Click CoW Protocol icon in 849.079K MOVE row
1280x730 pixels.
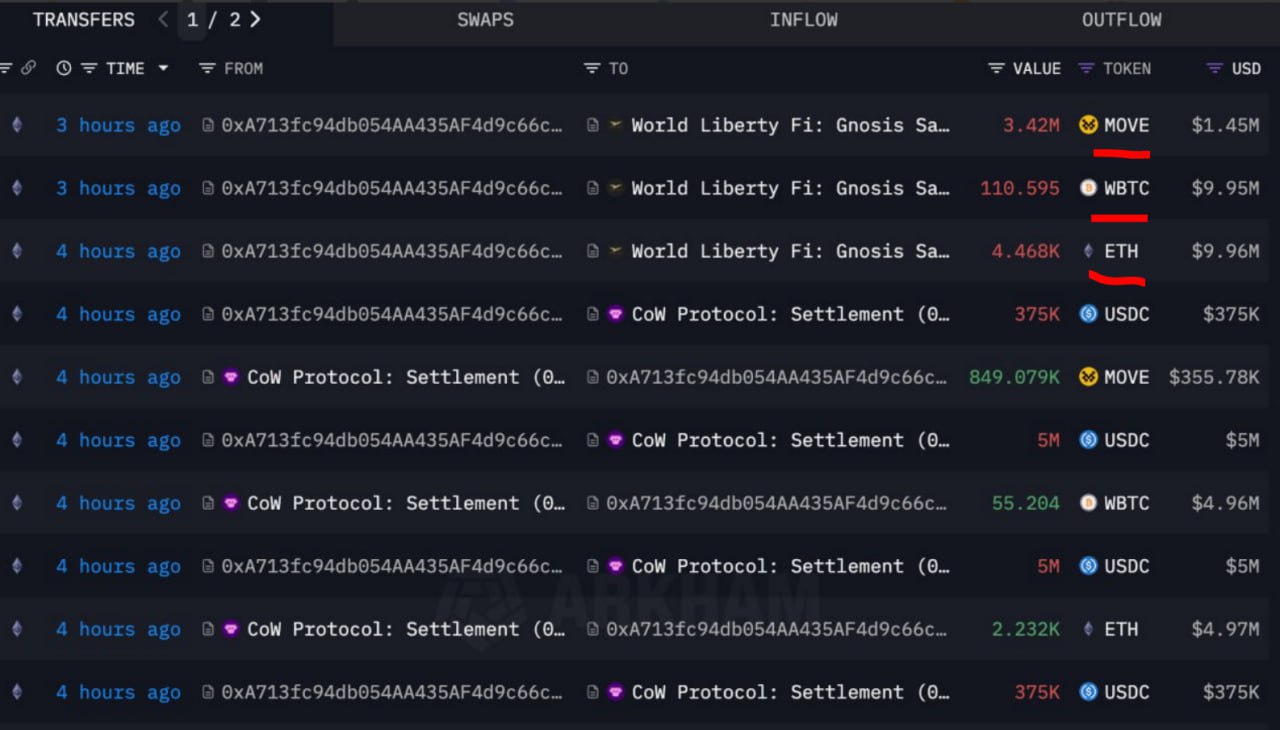(231, 377)
